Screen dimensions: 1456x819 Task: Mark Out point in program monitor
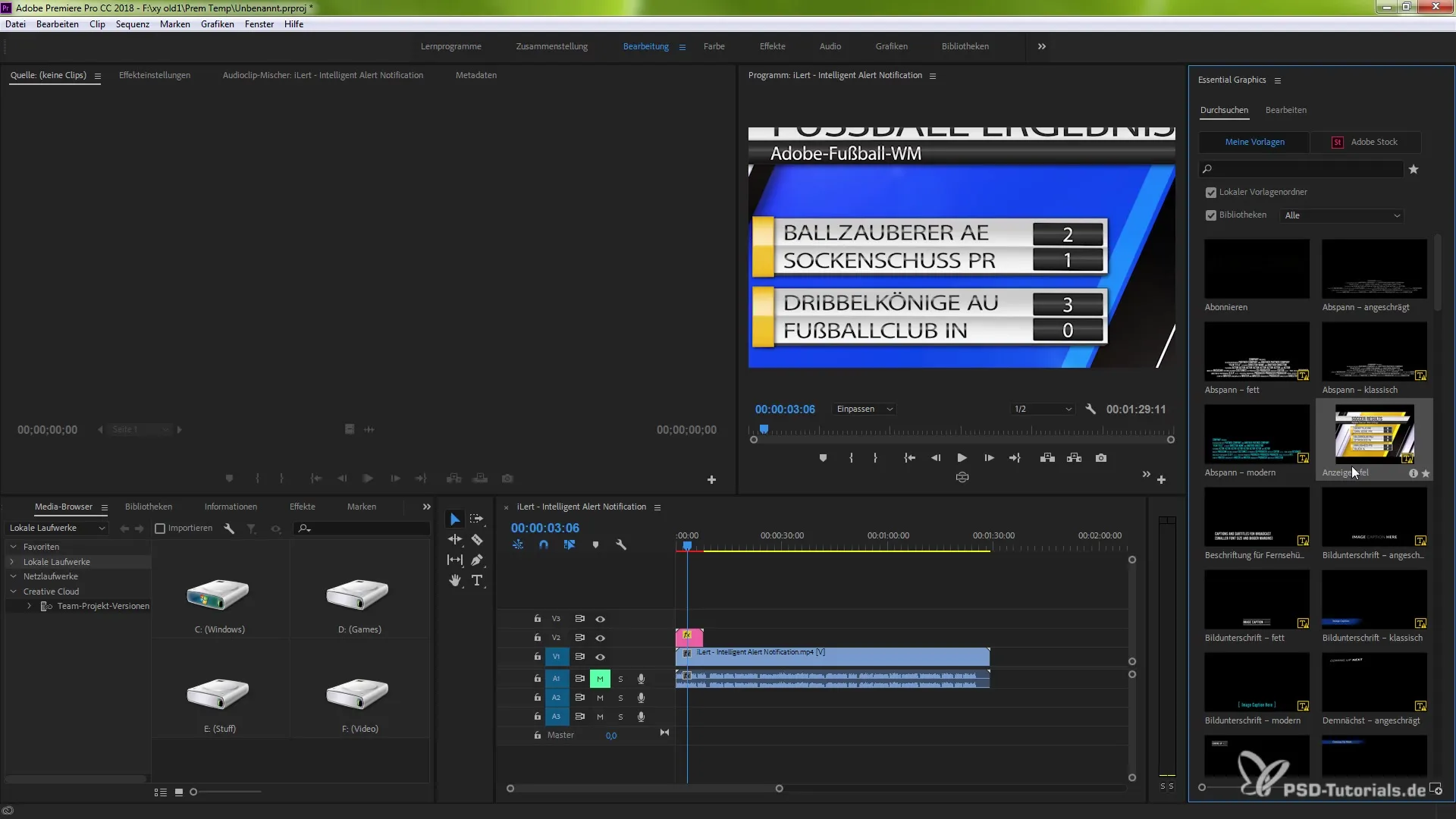click(875, 458)
